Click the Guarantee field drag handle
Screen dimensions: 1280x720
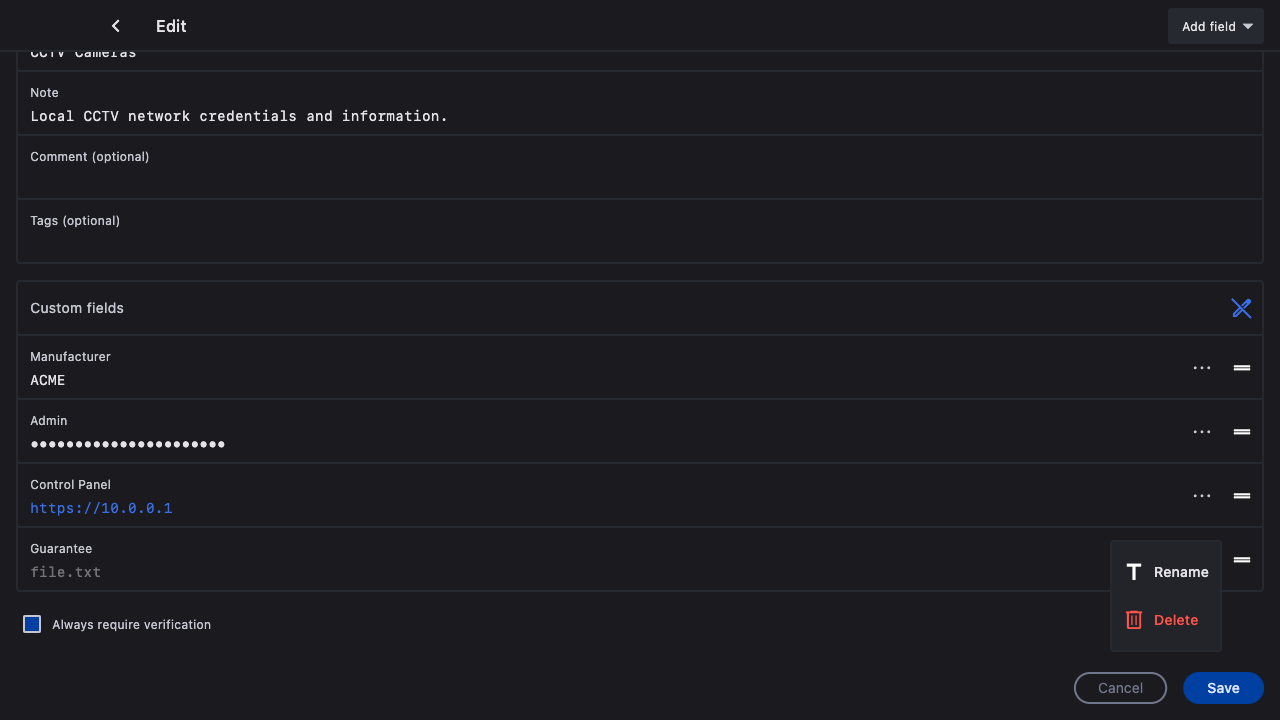click(1242, 560)
